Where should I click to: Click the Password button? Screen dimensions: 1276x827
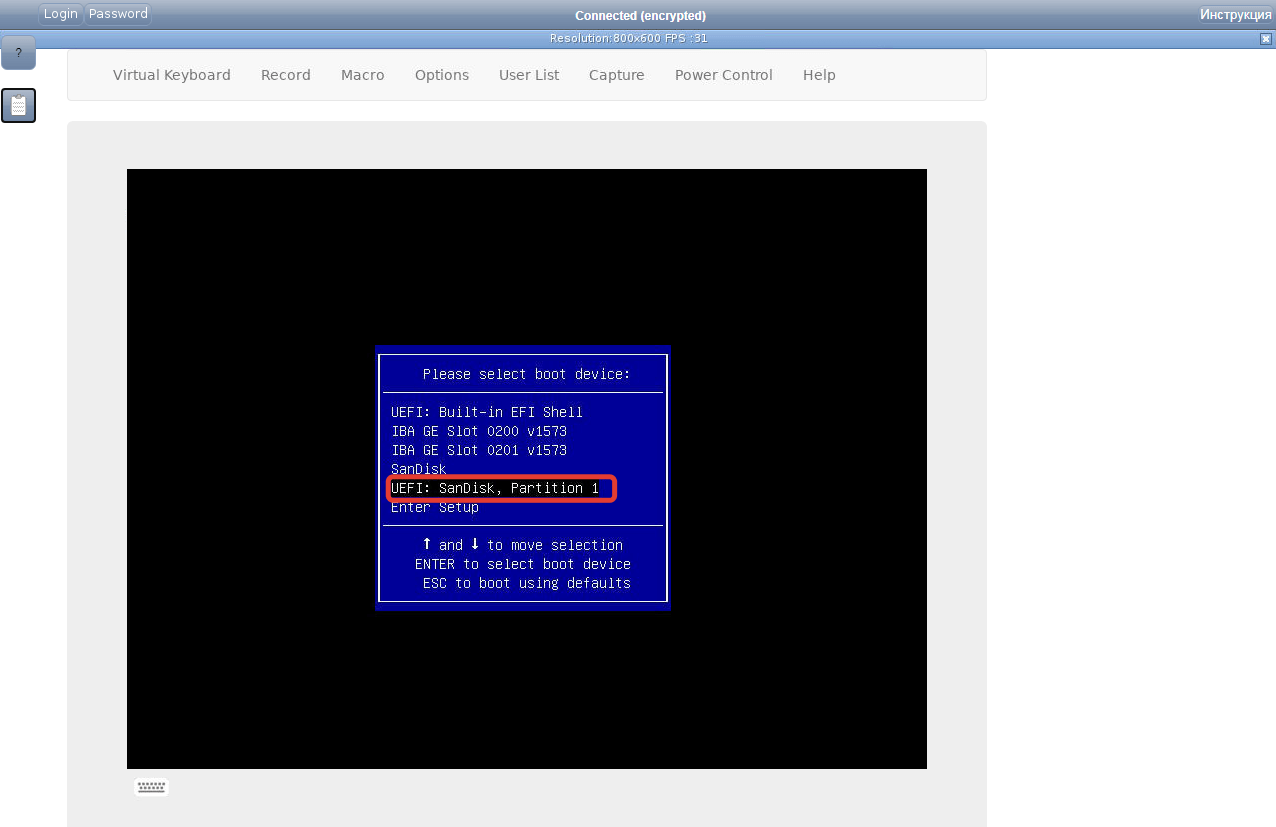pyautogui.click(x=118, y=14)
